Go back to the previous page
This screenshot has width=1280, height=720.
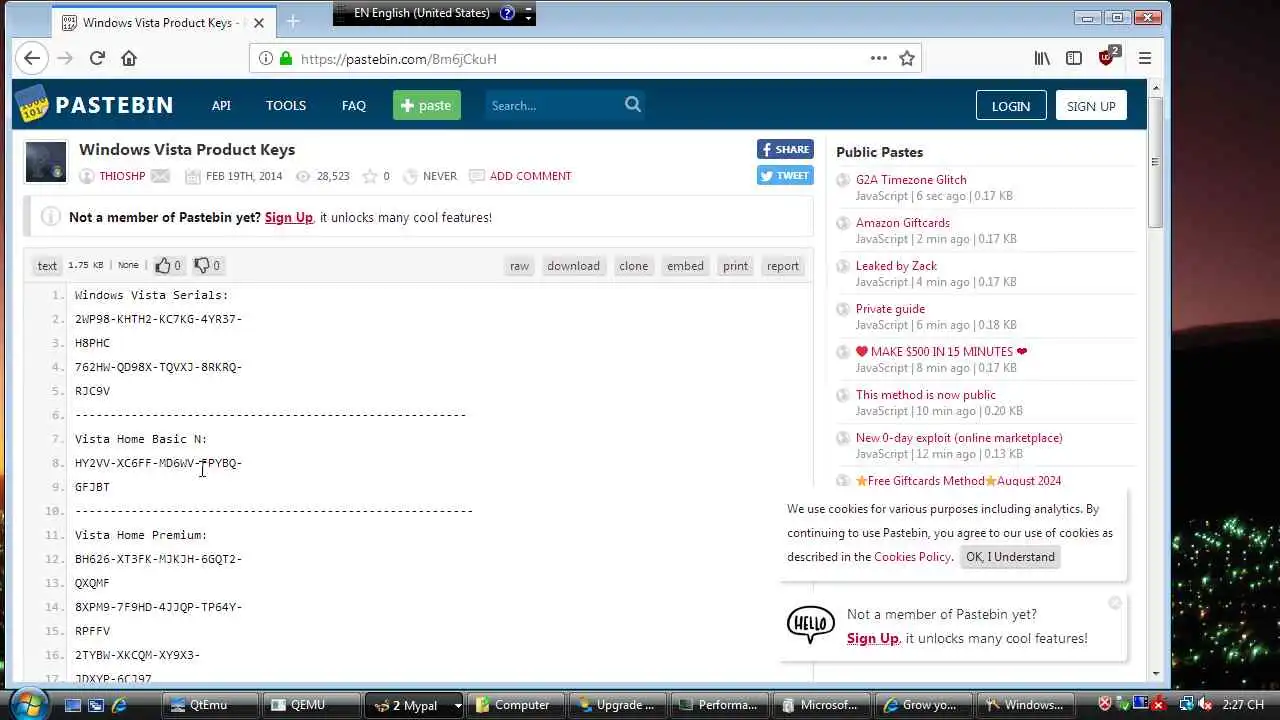click(32, 58)
